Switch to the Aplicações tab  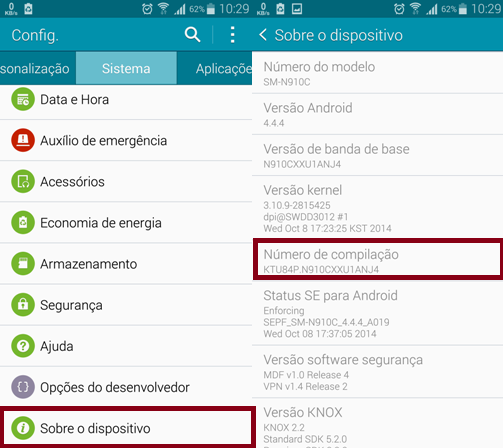(214, 68)
